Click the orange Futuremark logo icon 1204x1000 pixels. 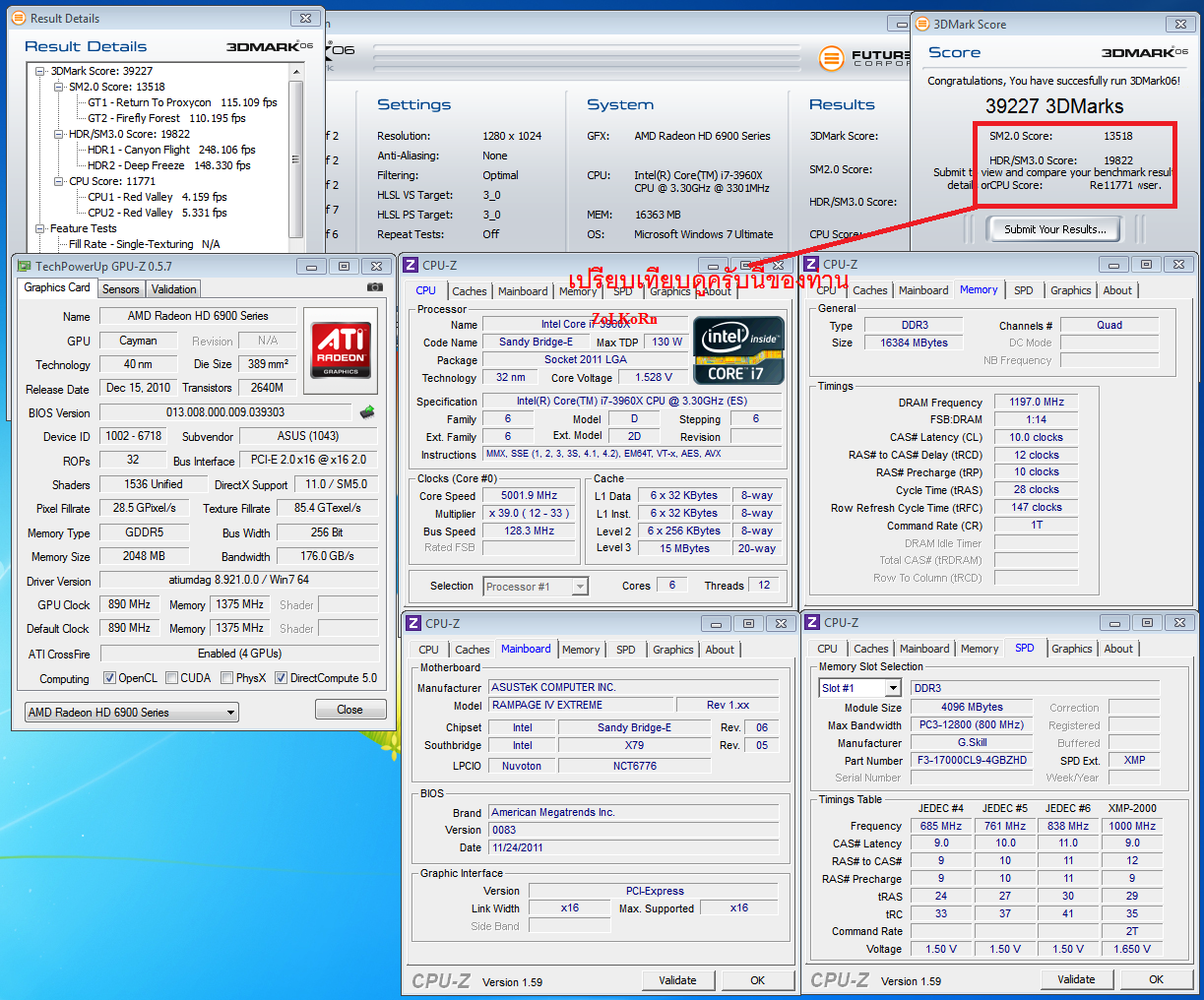[x=832, y=58]
